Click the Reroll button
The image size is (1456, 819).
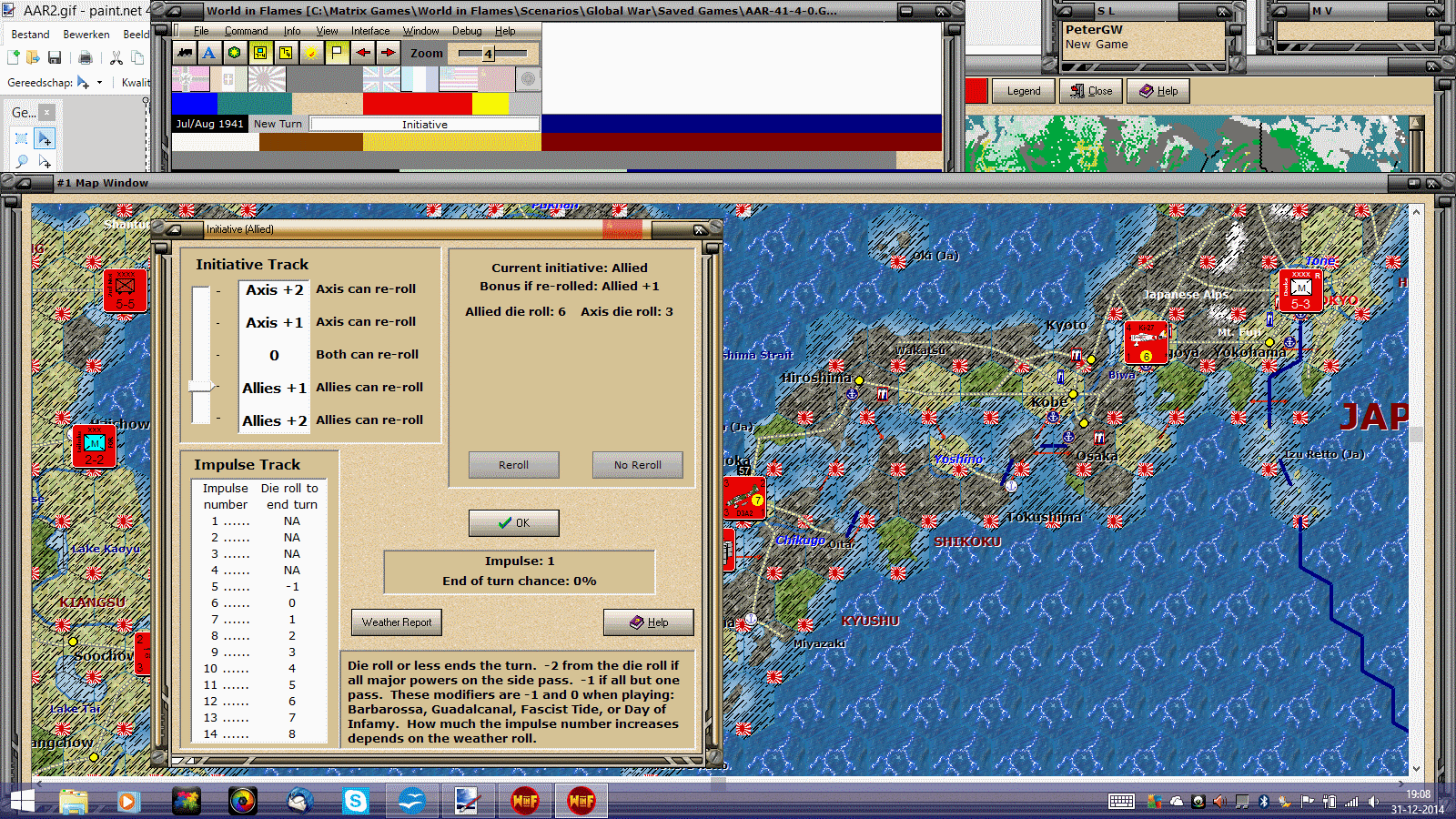point(513,465)
